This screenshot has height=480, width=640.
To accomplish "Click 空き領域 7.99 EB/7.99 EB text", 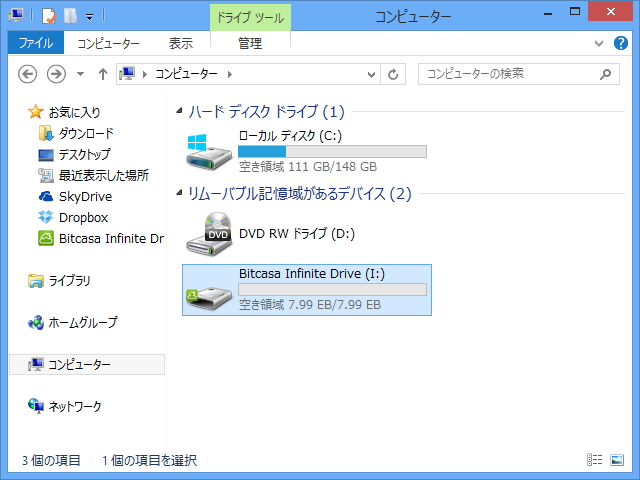I will (x=310, y=305).
